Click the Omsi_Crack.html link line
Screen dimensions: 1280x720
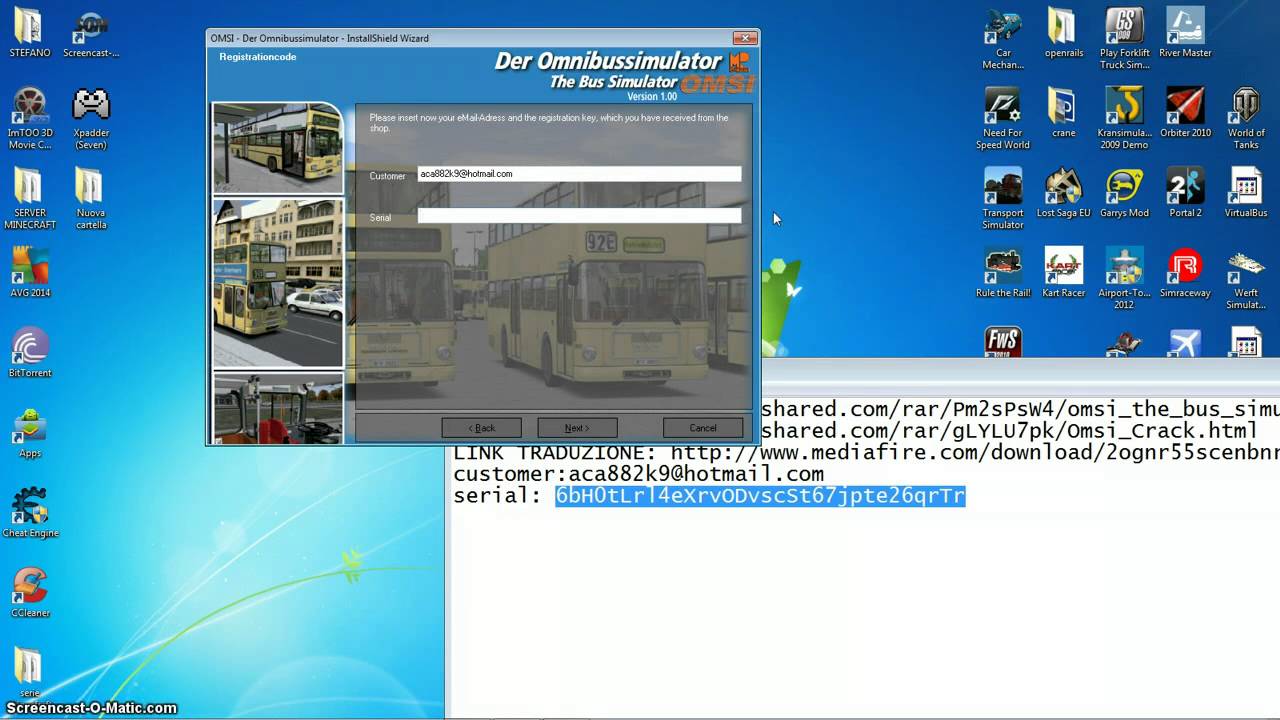pyautogui.click(x=1008, y=430)
